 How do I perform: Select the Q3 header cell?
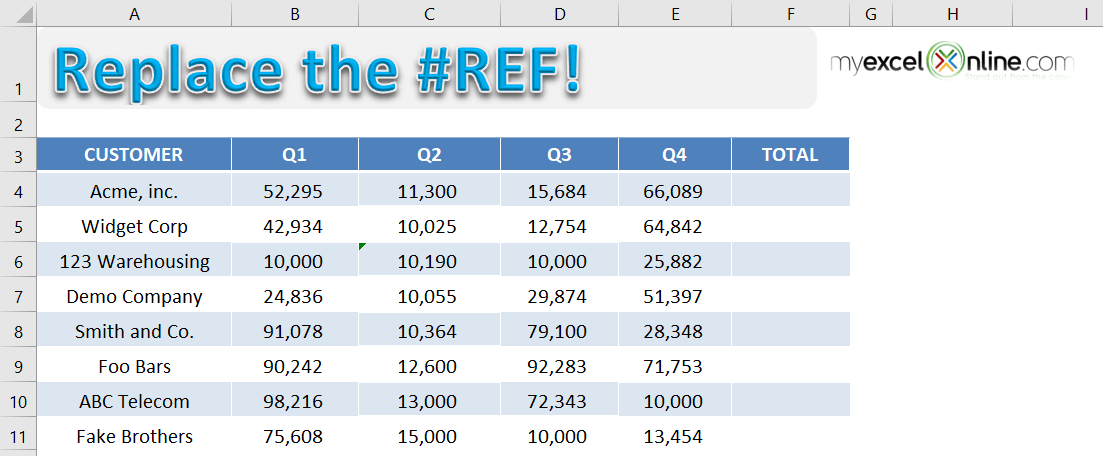559,155
